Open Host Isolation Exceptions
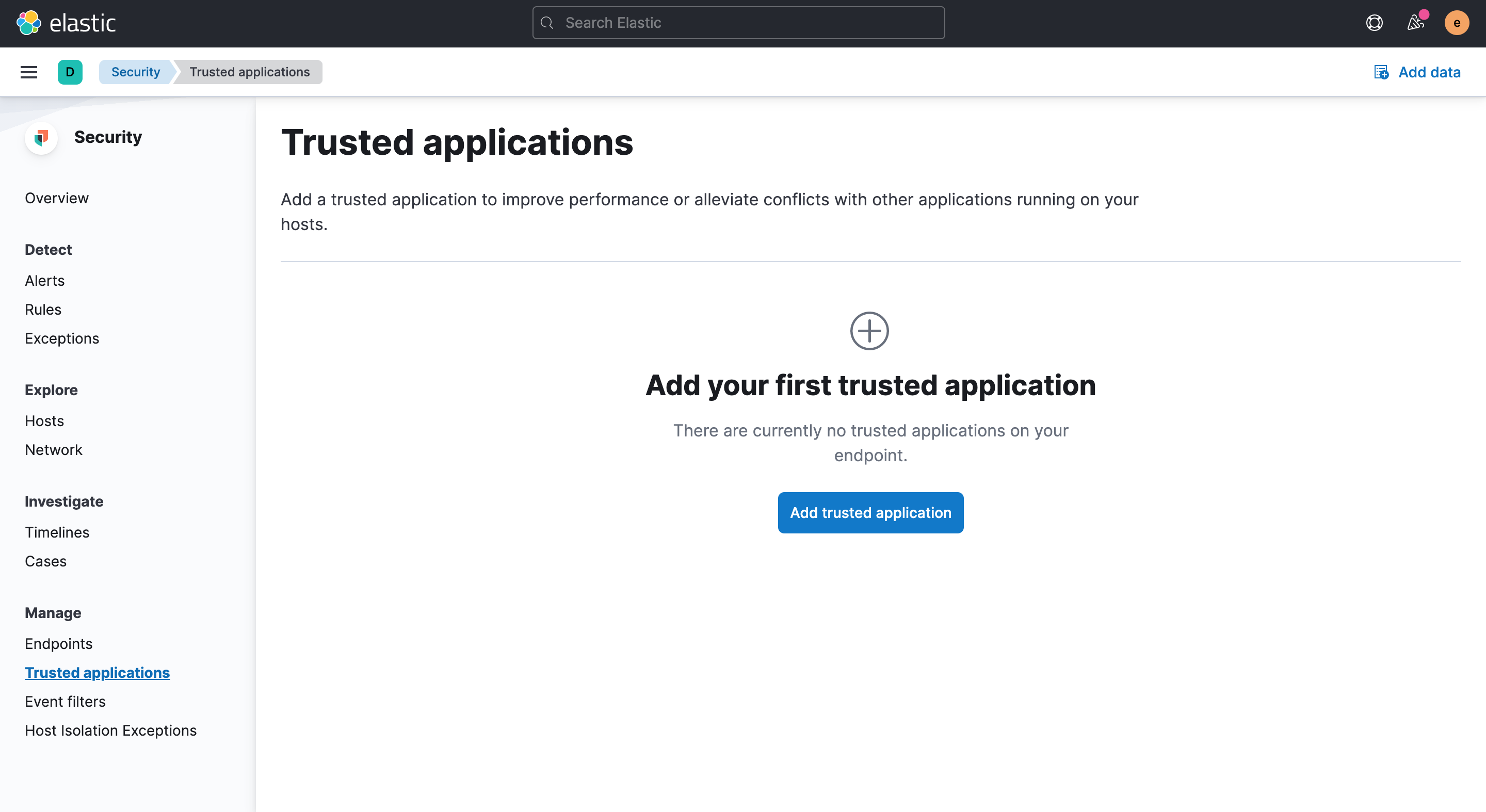The image size is (1486, 812). 111,730
